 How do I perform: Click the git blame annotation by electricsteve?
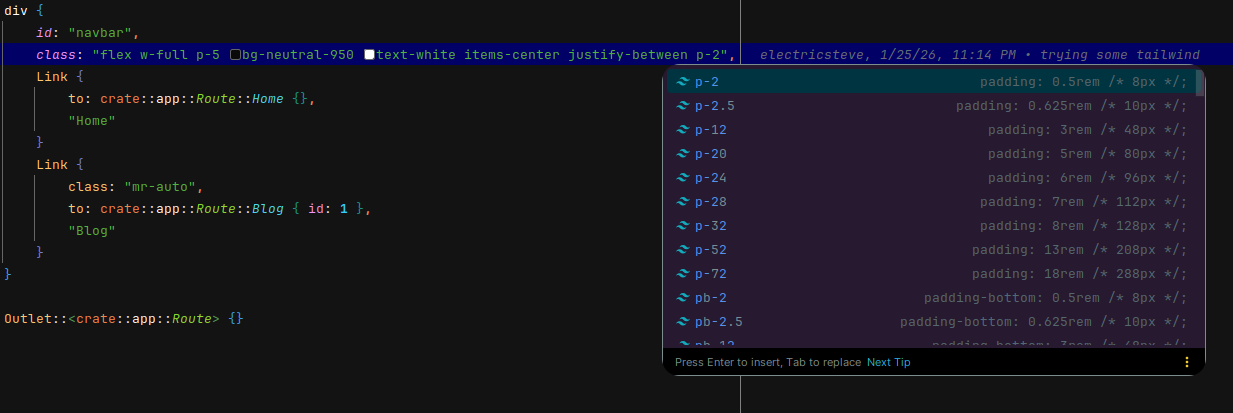pyautogui.click(x=978, y=54)
